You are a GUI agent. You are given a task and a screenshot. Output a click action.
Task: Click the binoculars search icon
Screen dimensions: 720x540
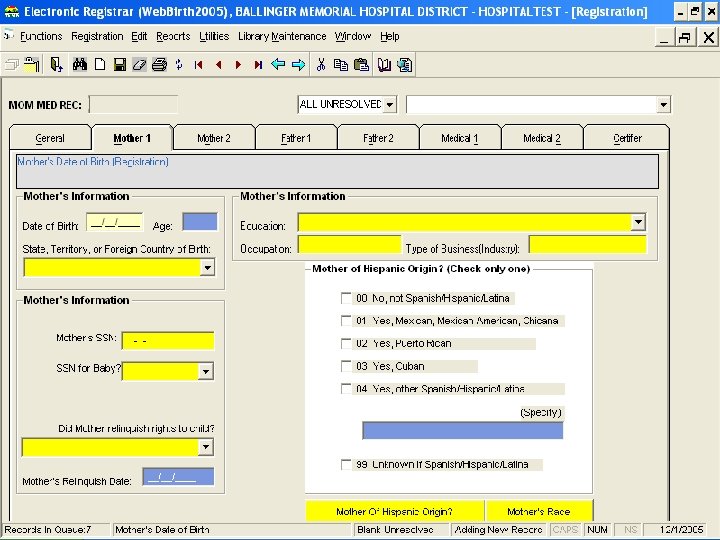click(x=79, y=65)
